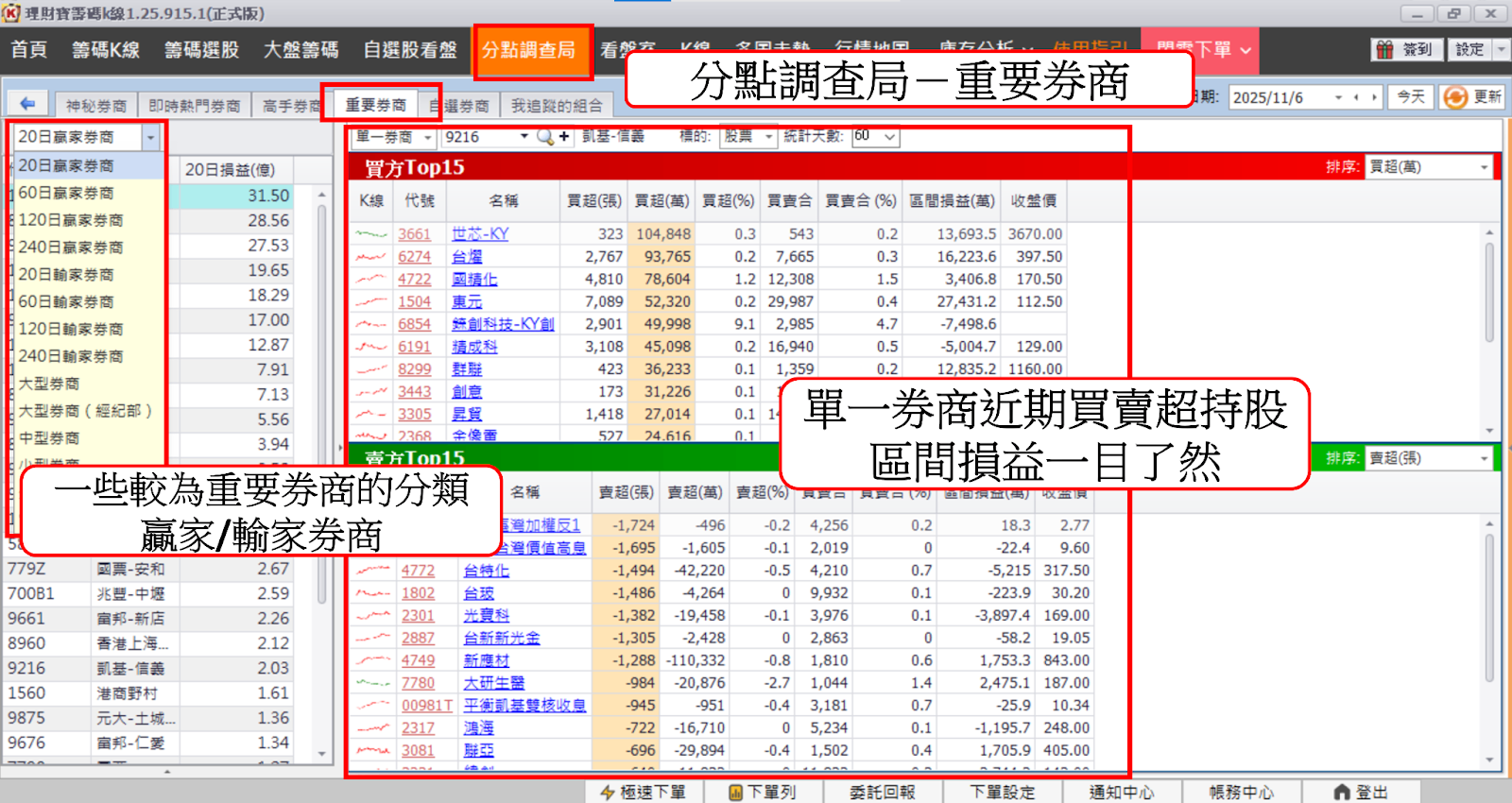Select broker row 港商野村

(x=149, y=693)
